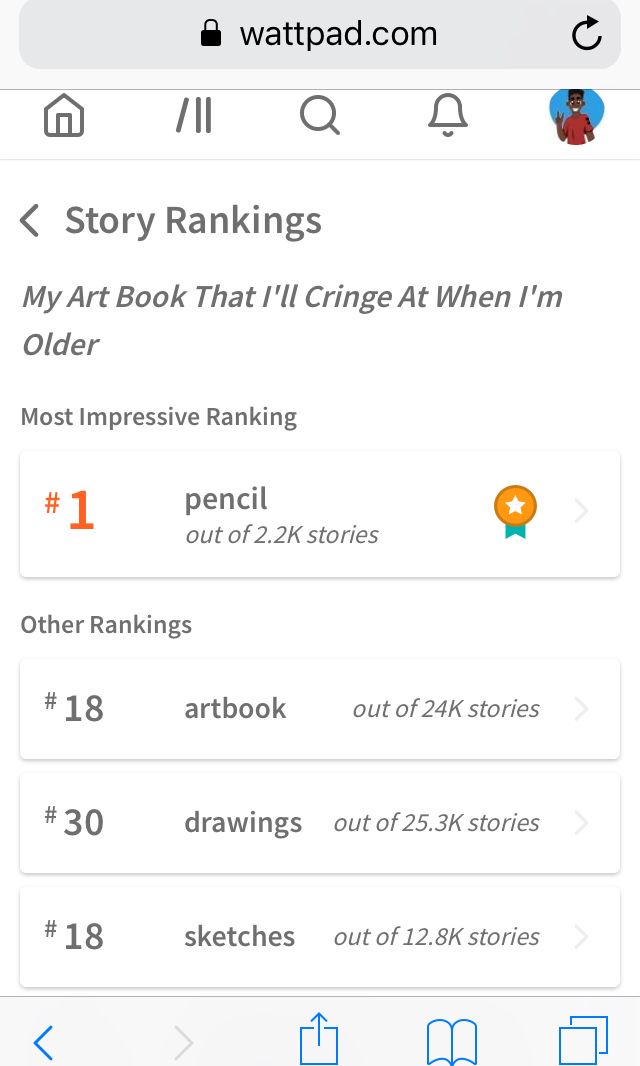Viewport: 640px width, 1066px height.
Task: Tap the orange medal badge
Action: point(515,512)
